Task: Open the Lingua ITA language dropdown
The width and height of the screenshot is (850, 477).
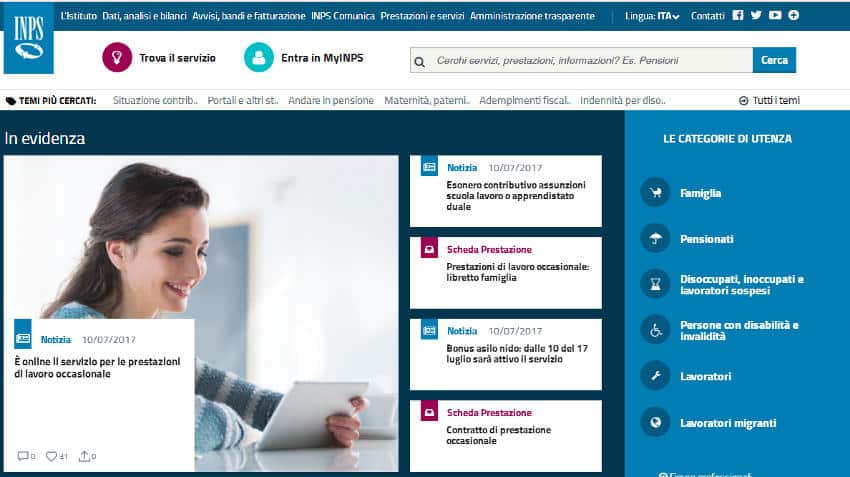Action: (x=652, y=16)
